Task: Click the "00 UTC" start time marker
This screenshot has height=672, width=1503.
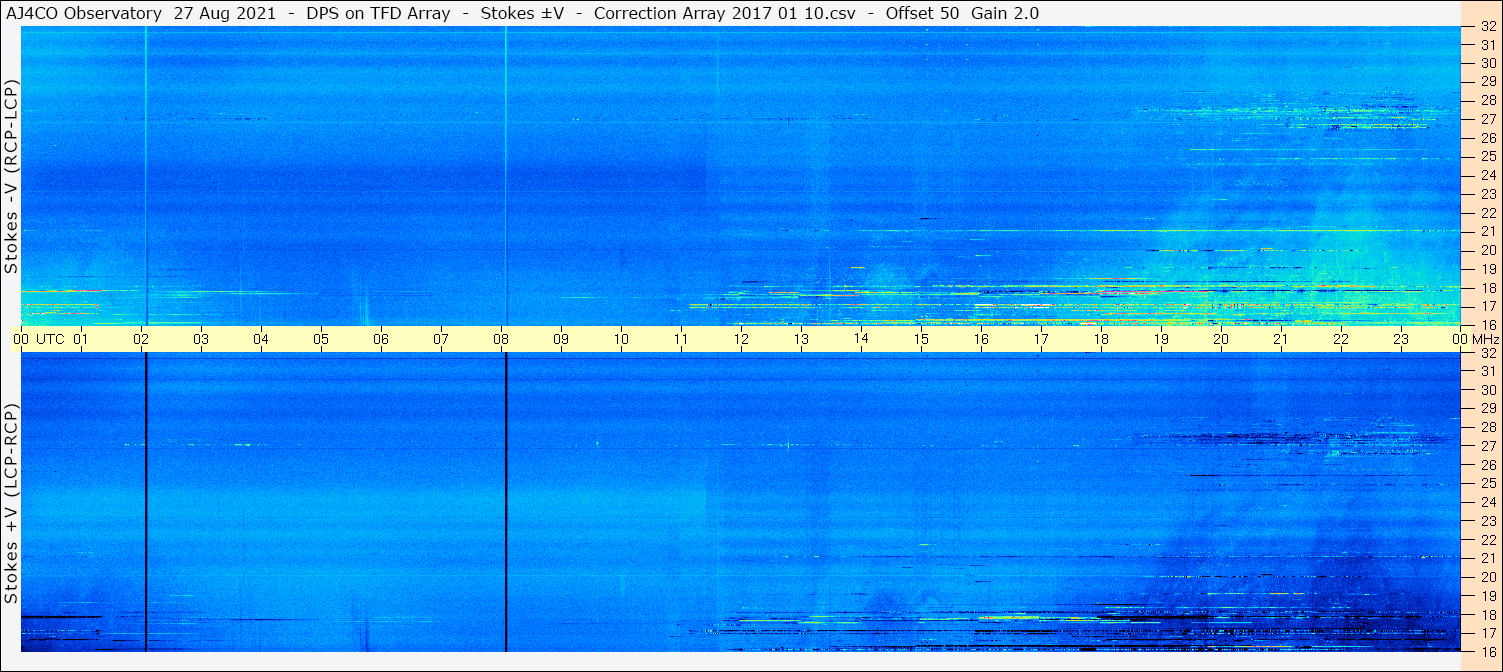Action: point(39,339)
